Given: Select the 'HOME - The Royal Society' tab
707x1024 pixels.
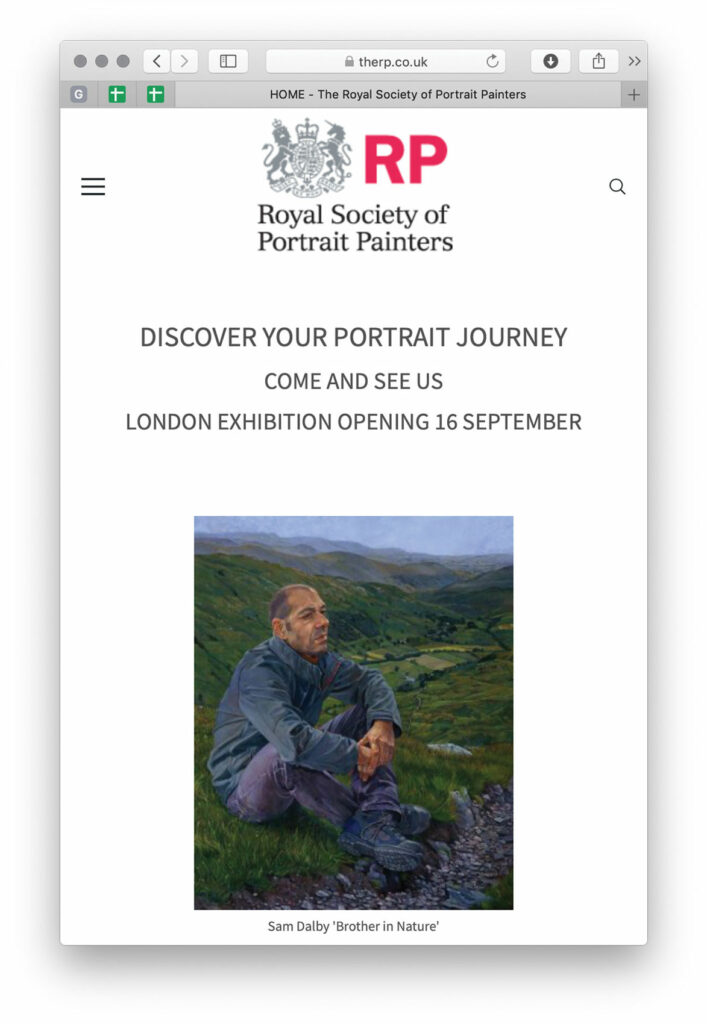Looking at the screenshot, I should [x=398, y=95].
